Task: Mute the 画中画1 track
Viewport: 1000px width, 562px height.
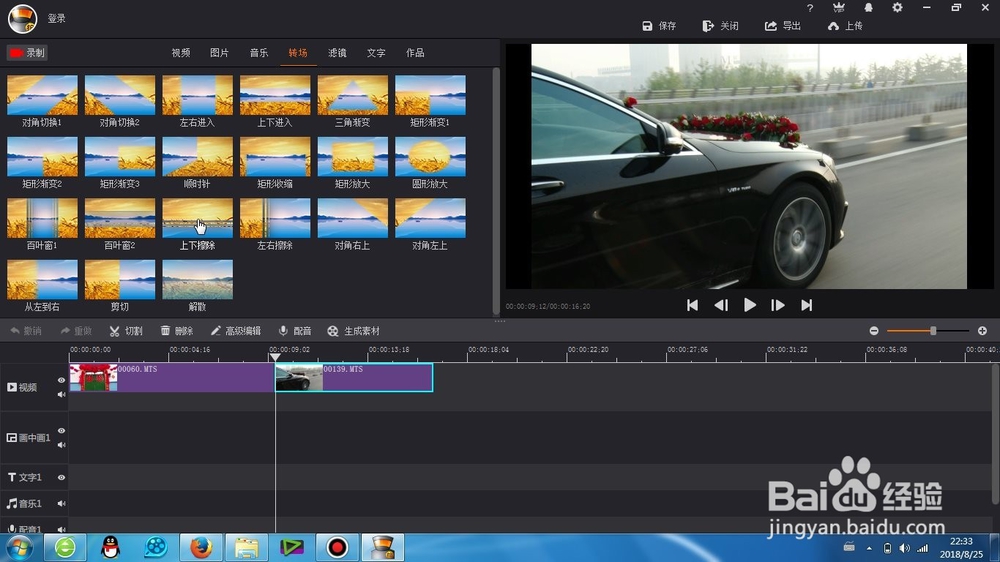Action: 61,445
